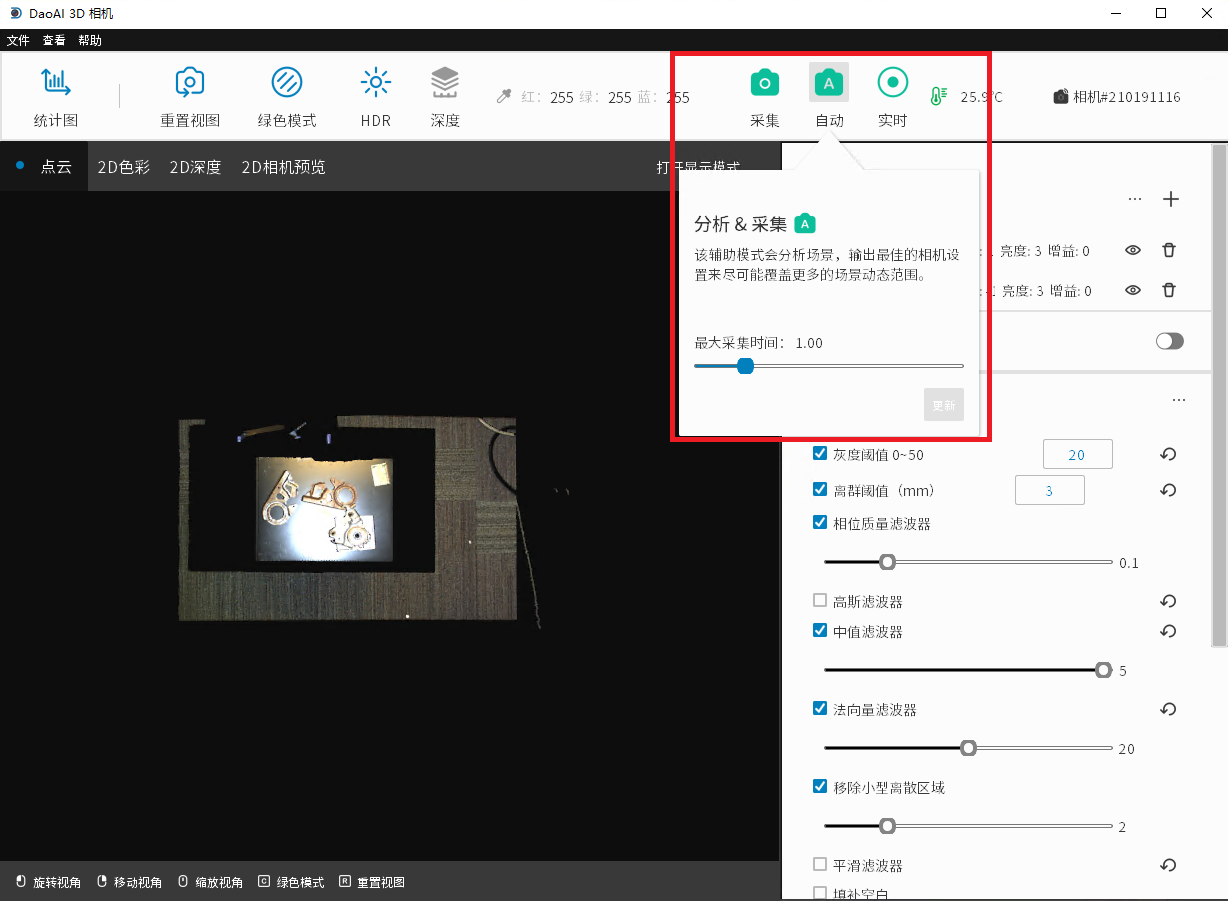The width and height of the screenshot is (1228, 901).
Task: Open the 统计图 histogram tool
Action: [x=56, y=83]
